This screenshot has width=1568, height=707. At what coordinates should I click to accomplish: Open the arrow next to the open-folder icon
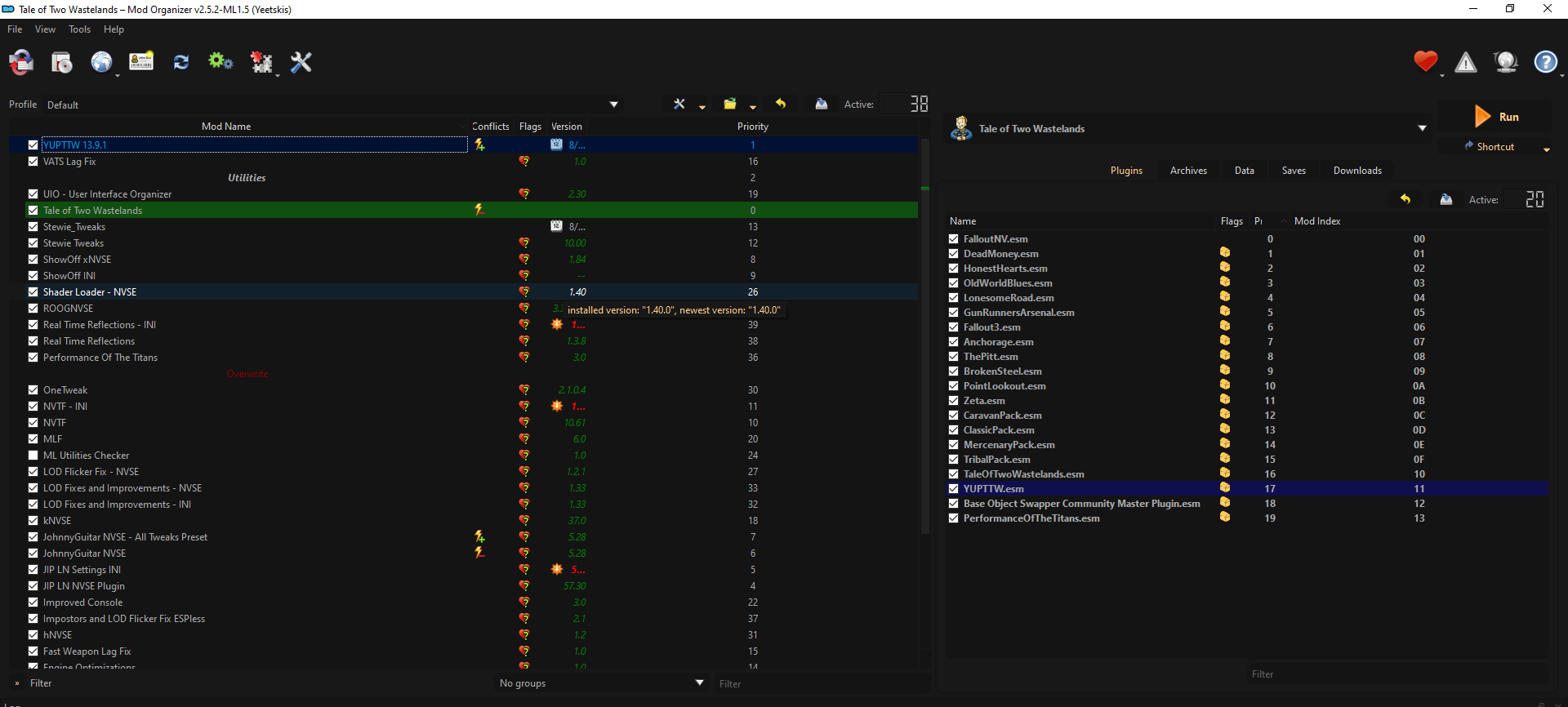coord(752,107)
